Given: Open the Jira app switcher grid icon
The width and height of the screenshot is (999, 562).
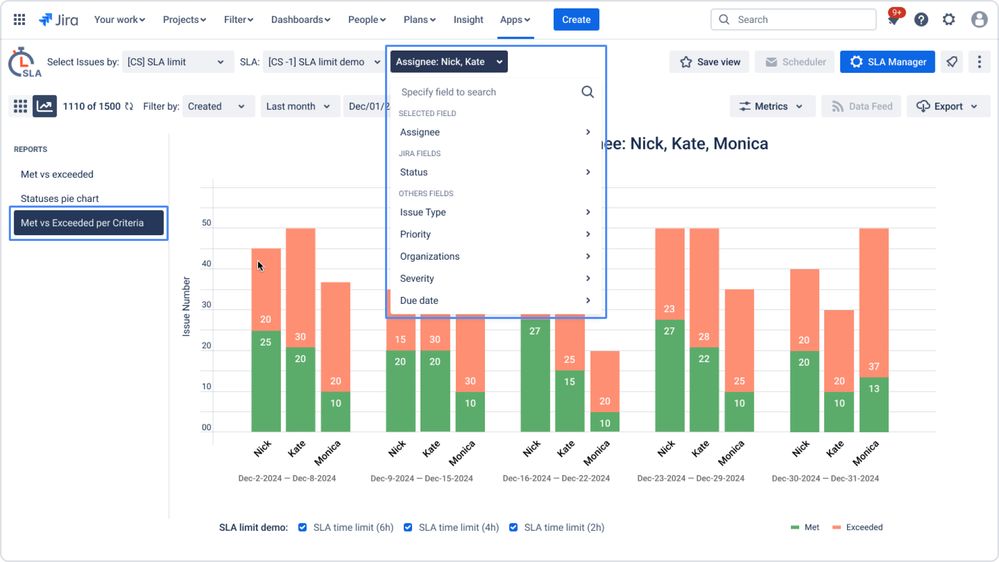Looking at the screenshot, I should tap(19, 20).
